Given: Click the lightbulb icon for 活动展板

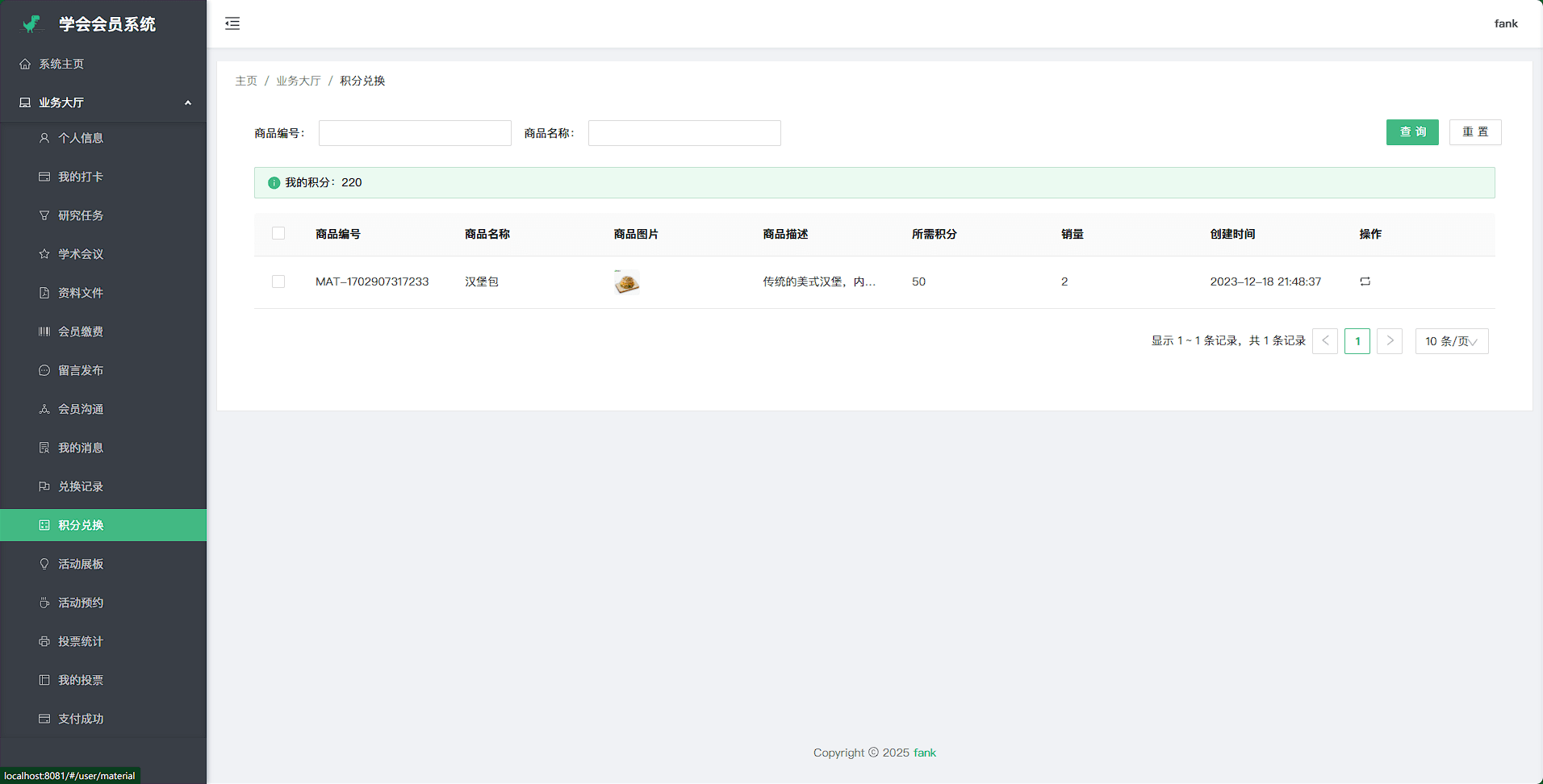Looking at the screenshot, I should [44, 564].
